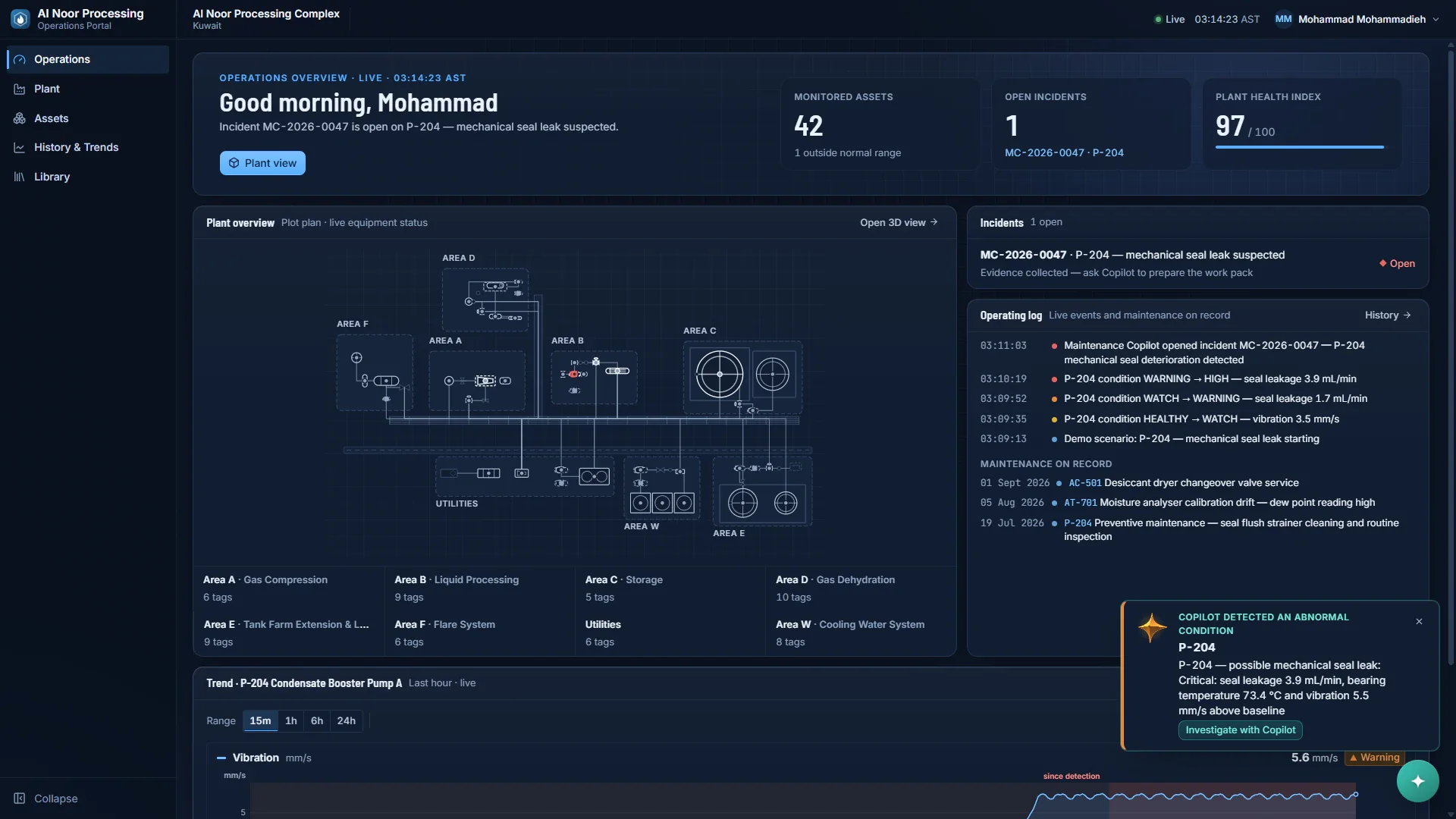This screenshot has width=1456, height=819.
Task: Click the Library books icon
Action: pyautogui.click(x=20, y=177)
